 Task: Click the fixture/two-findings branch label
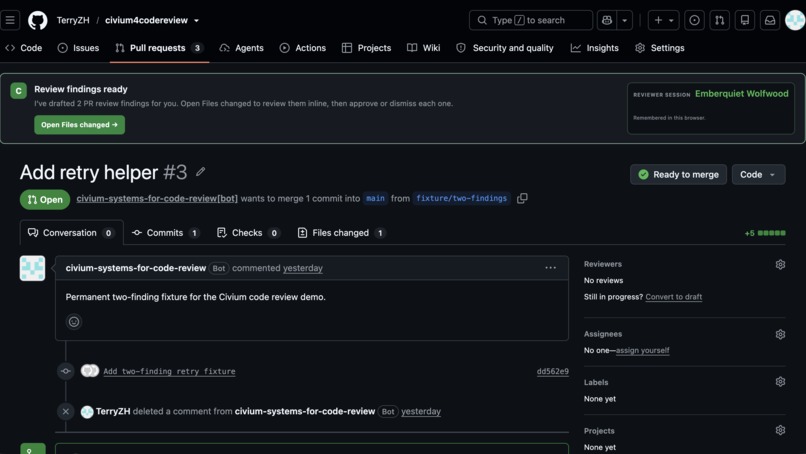(461, 198)
